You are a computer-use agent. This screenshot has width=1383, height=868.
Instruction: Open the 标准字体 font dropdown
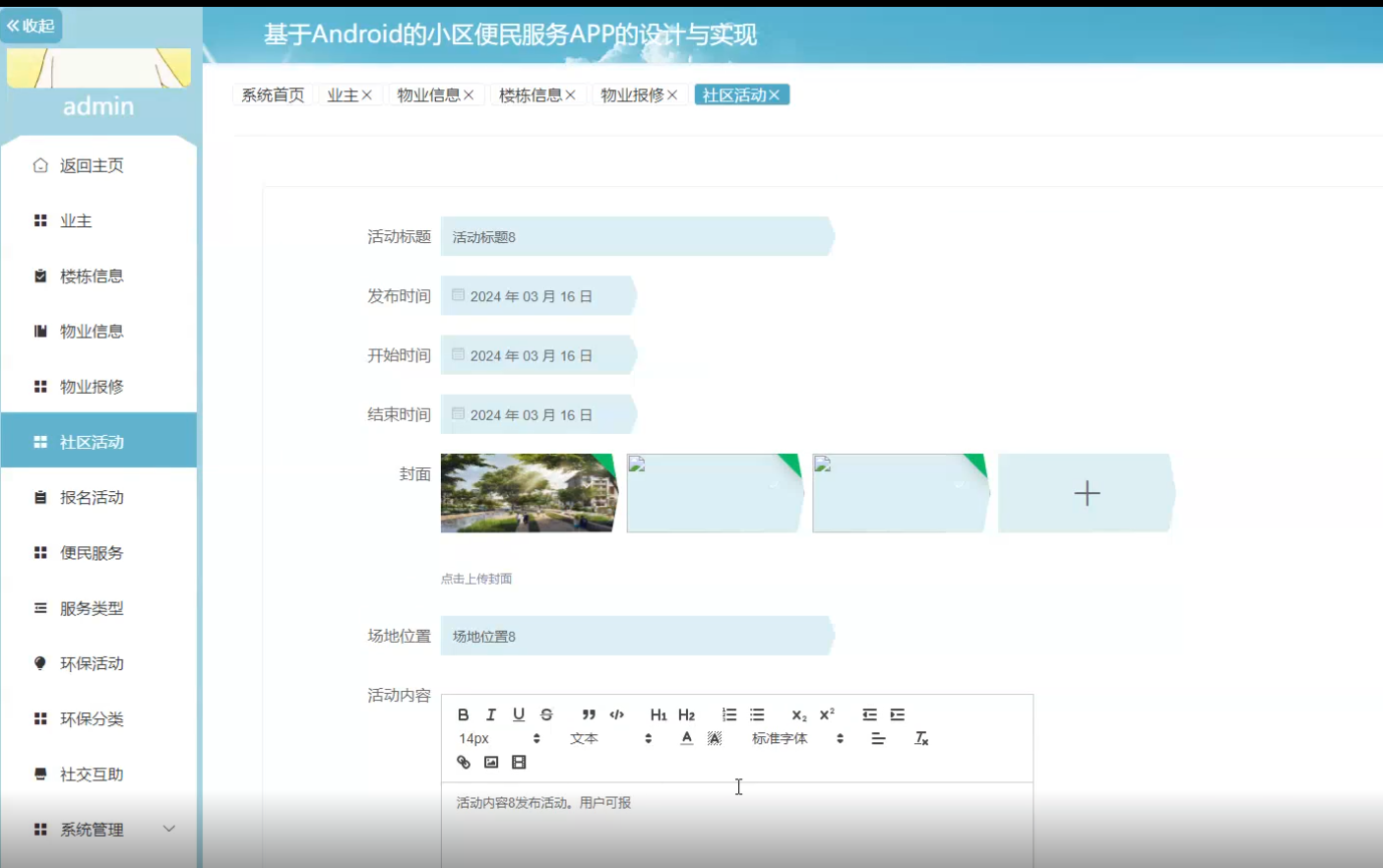[797, 738]
